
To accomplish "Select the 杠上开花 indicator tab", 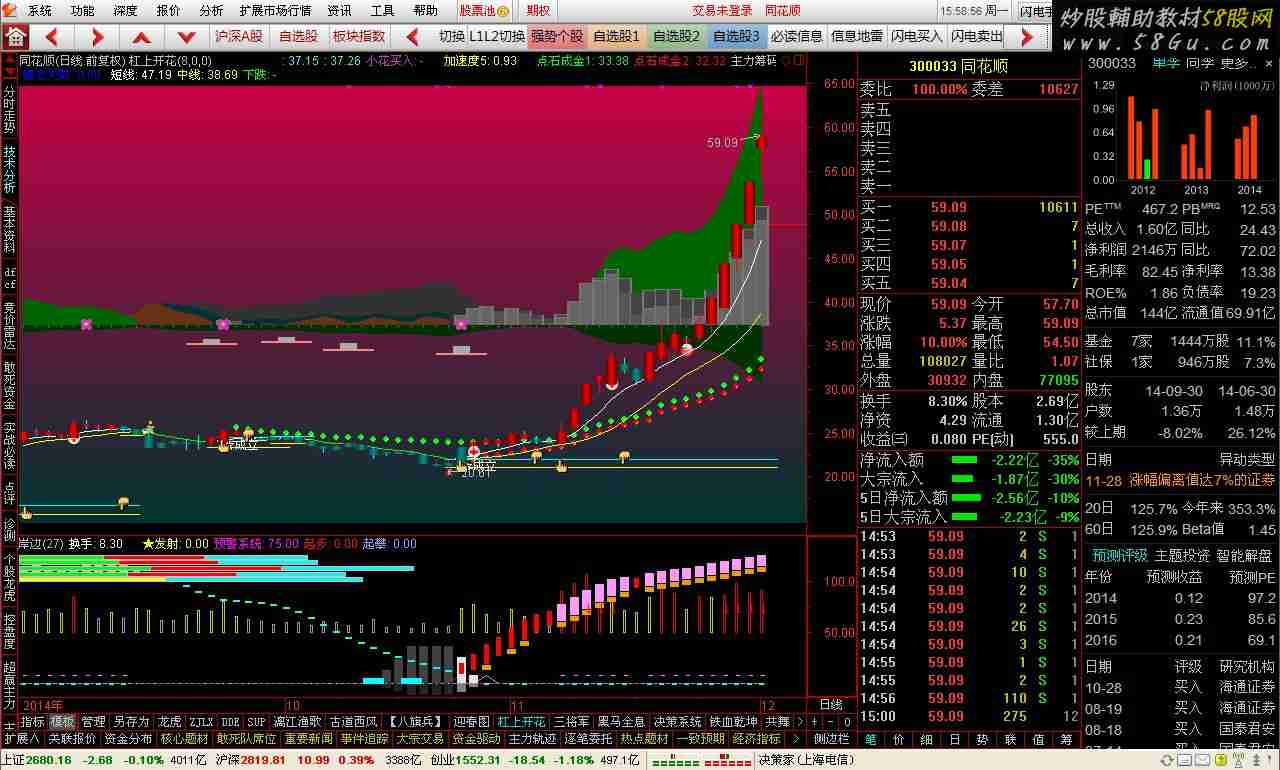I will point(521,721).
